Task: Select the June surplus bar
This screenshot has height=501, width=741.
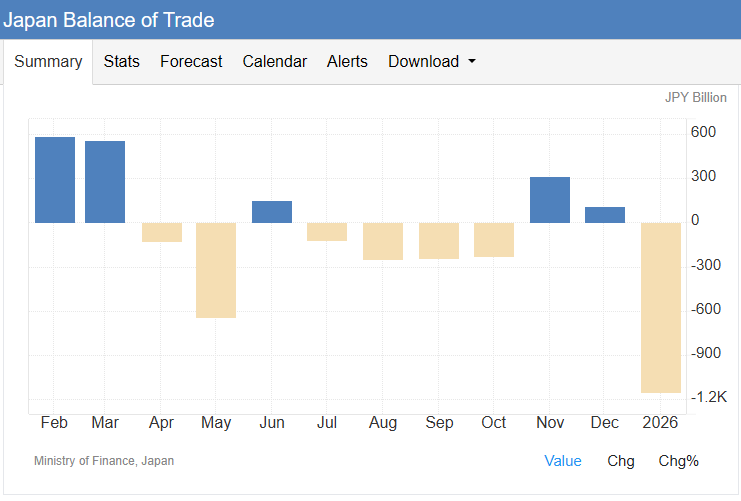Action: tap(272, 212)
